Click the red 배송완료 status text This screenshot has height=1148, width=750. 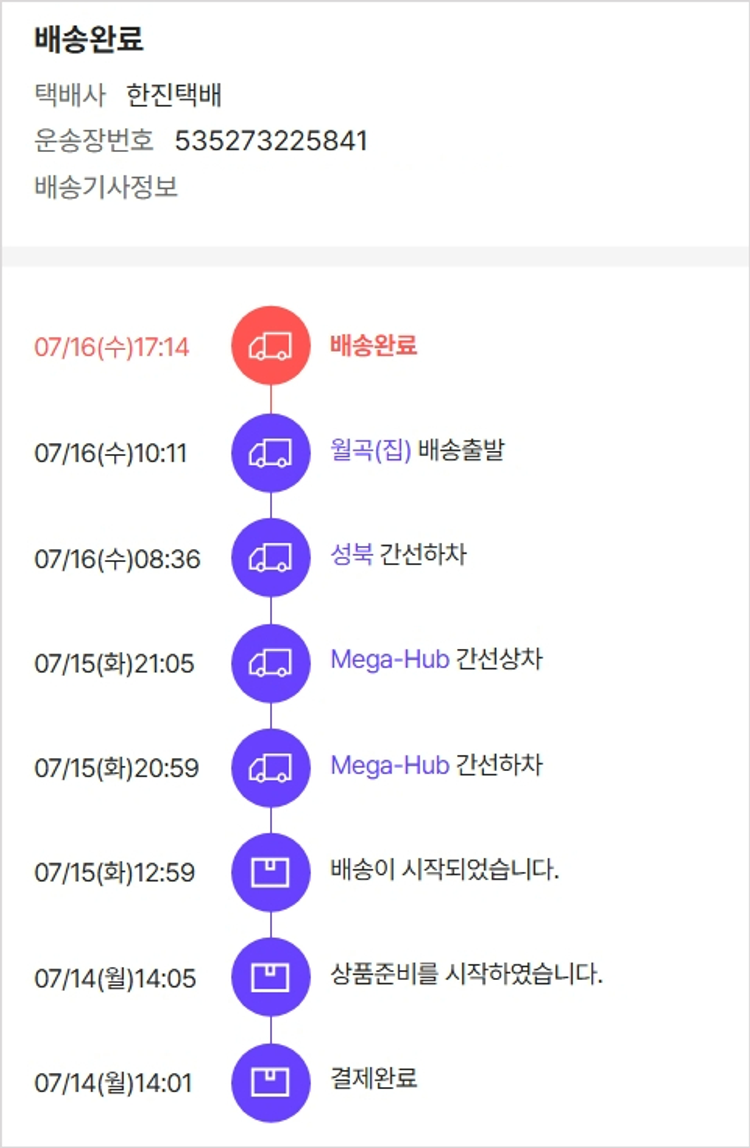tap(373, 346)
